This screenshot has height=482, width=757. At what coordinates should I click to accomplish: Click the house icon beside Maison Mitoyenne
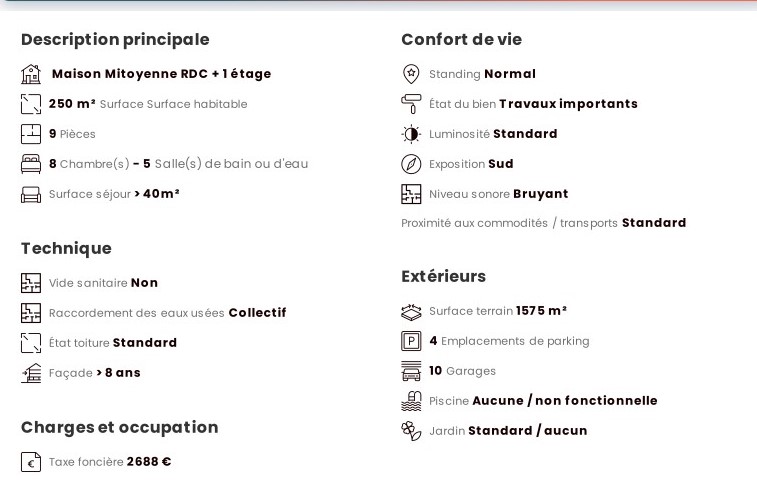(31, 74)
